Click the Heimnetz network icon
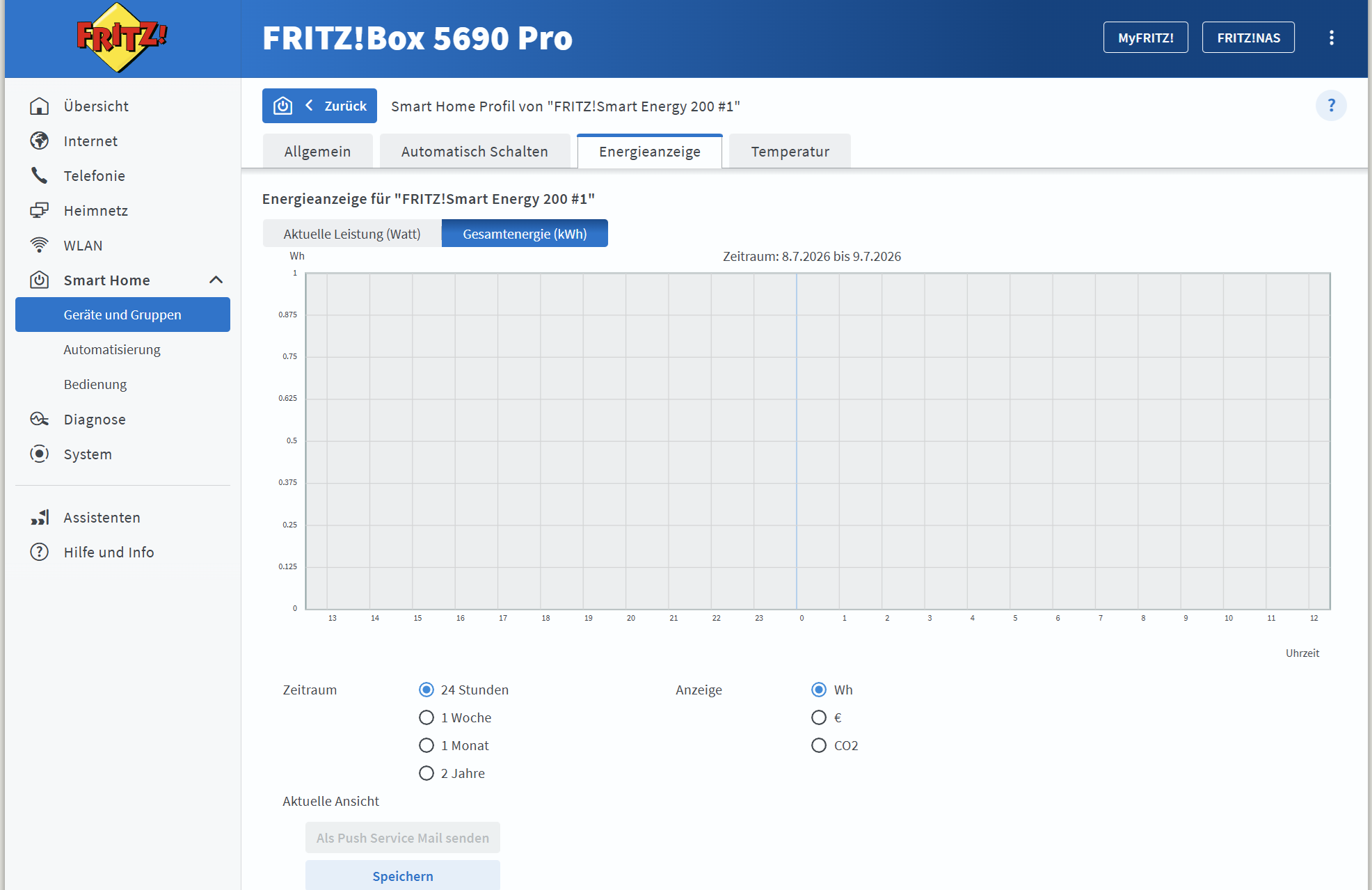1372x890 pixels. pyautogui.click(x=40, y=210)
